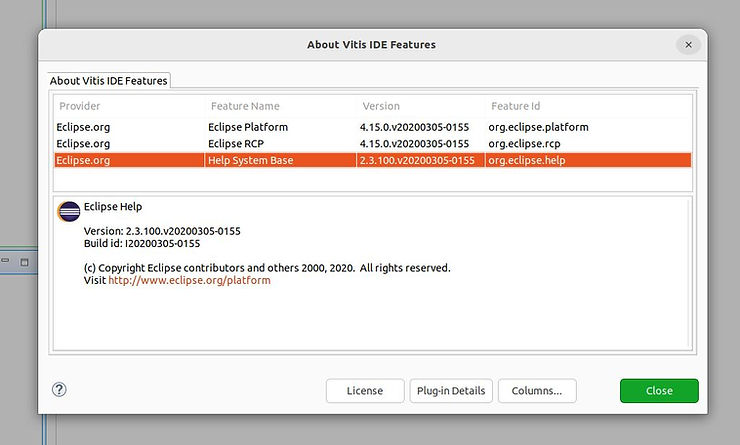The height and width of the screenshot is (445, 740).
Task: Click the Eclipse.org provider in the Eclipse RCP row
Action: 83,144
